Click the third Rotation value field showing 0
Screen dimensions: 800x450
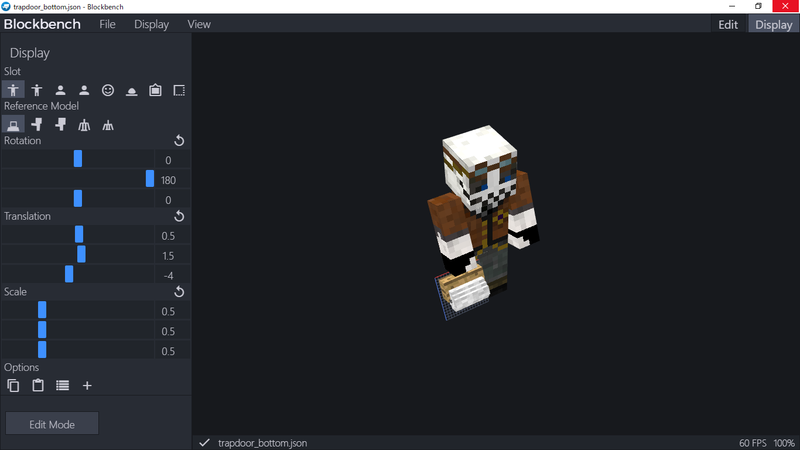tap(172, 199)
